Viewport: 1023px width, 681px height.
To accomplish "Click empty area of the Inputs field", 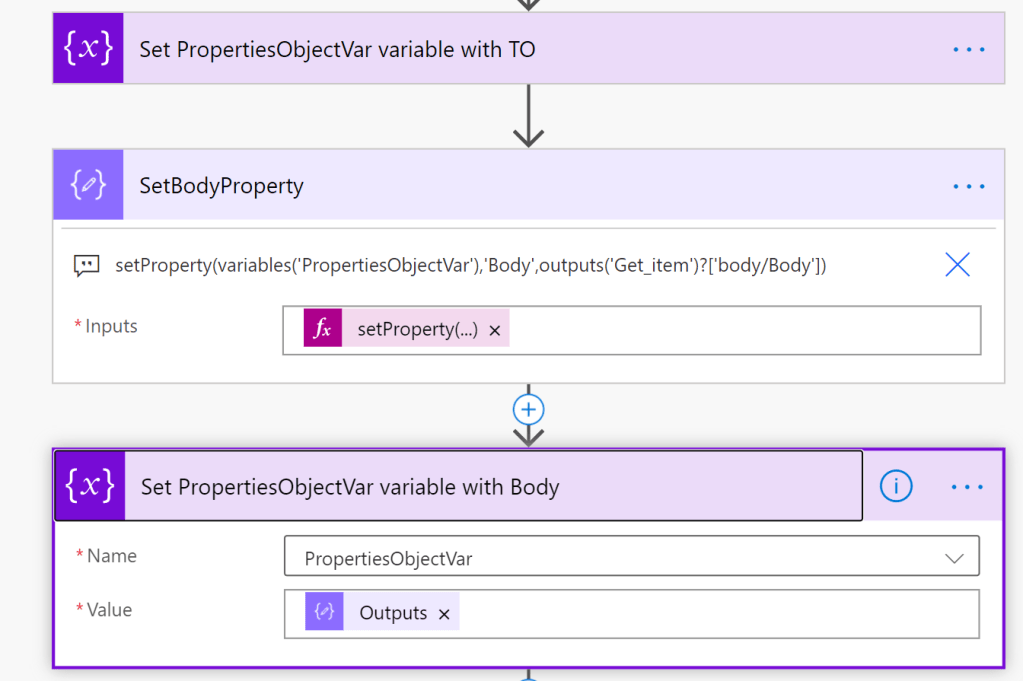I will pyautogui.click(x=740, y=330).
